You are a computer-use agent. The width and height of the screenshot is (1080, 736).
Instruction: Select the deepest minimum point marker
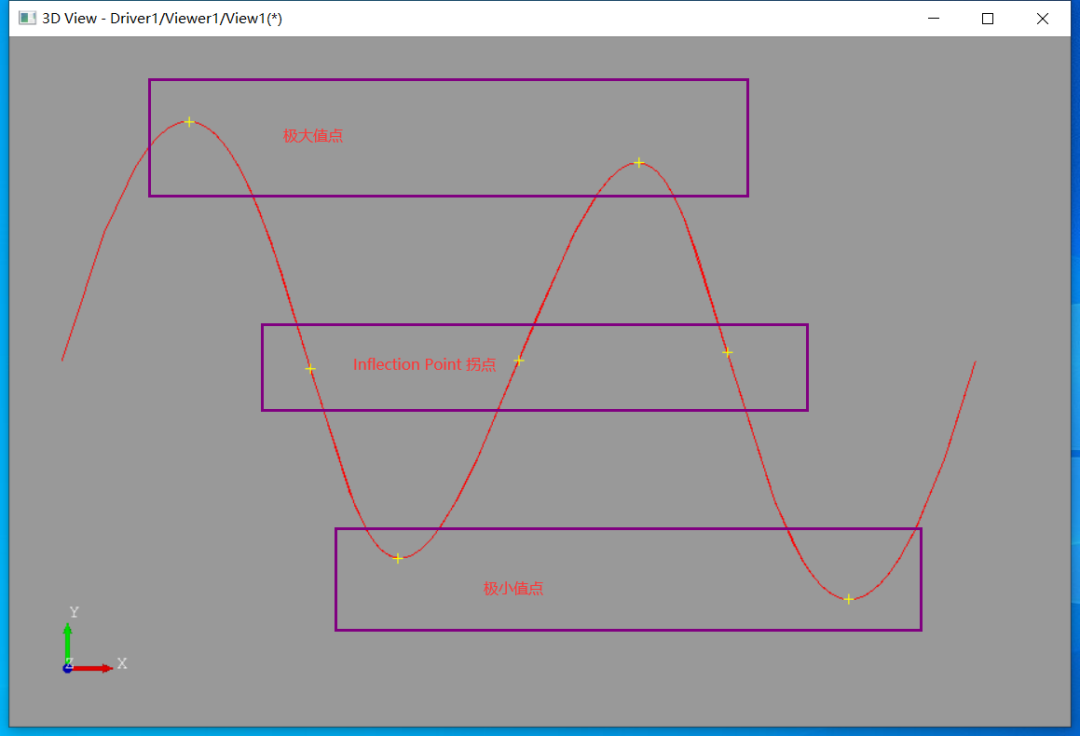849,599
